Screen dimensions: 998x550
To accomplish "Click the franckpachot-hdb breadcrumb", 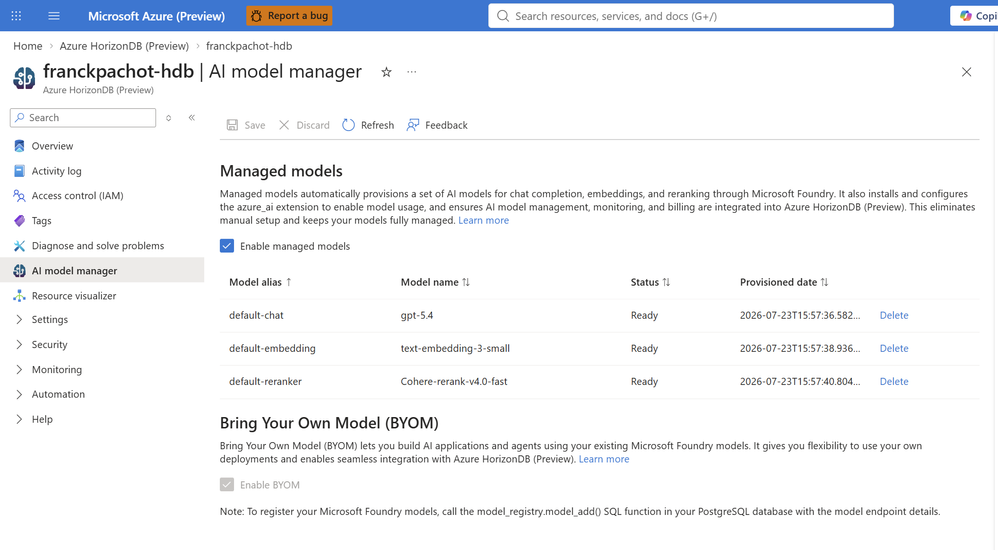I will [x=249, y=46].
